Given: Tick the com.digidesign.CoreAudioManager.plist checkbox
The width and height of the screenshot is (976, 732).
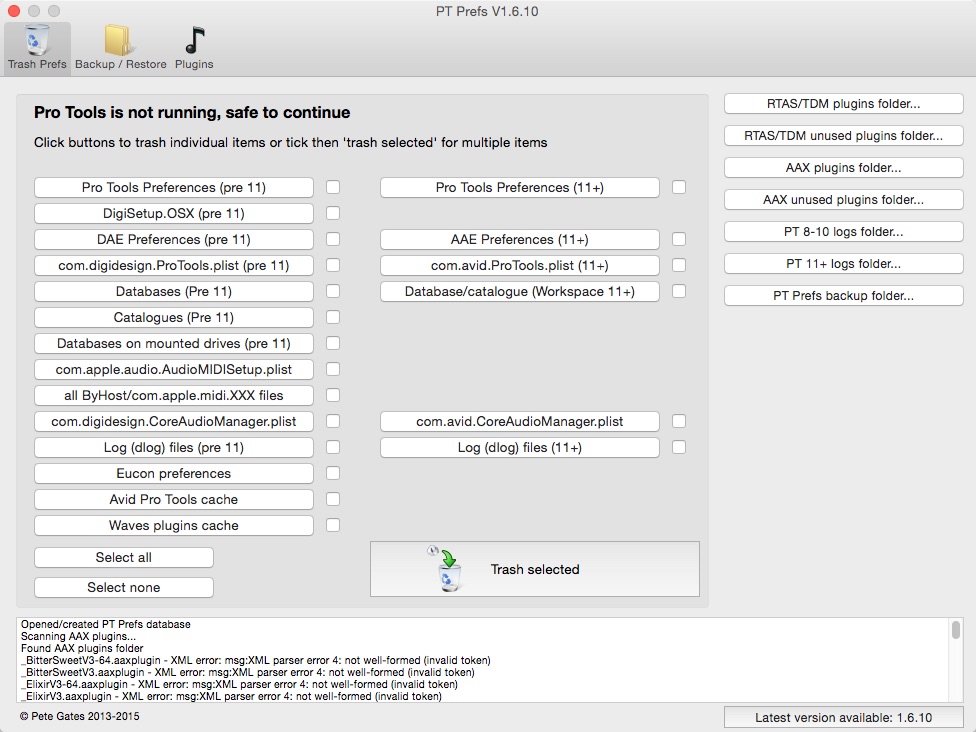Looking at the screenshot, I should (x=333, y=421).
